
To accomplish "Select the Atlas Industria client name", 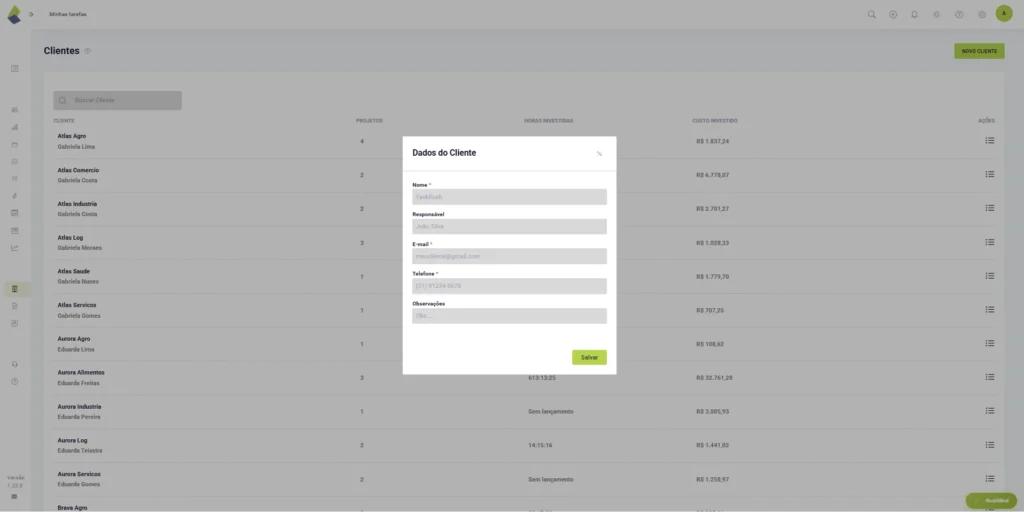I will pyautogui.click(x=77, y=204).
